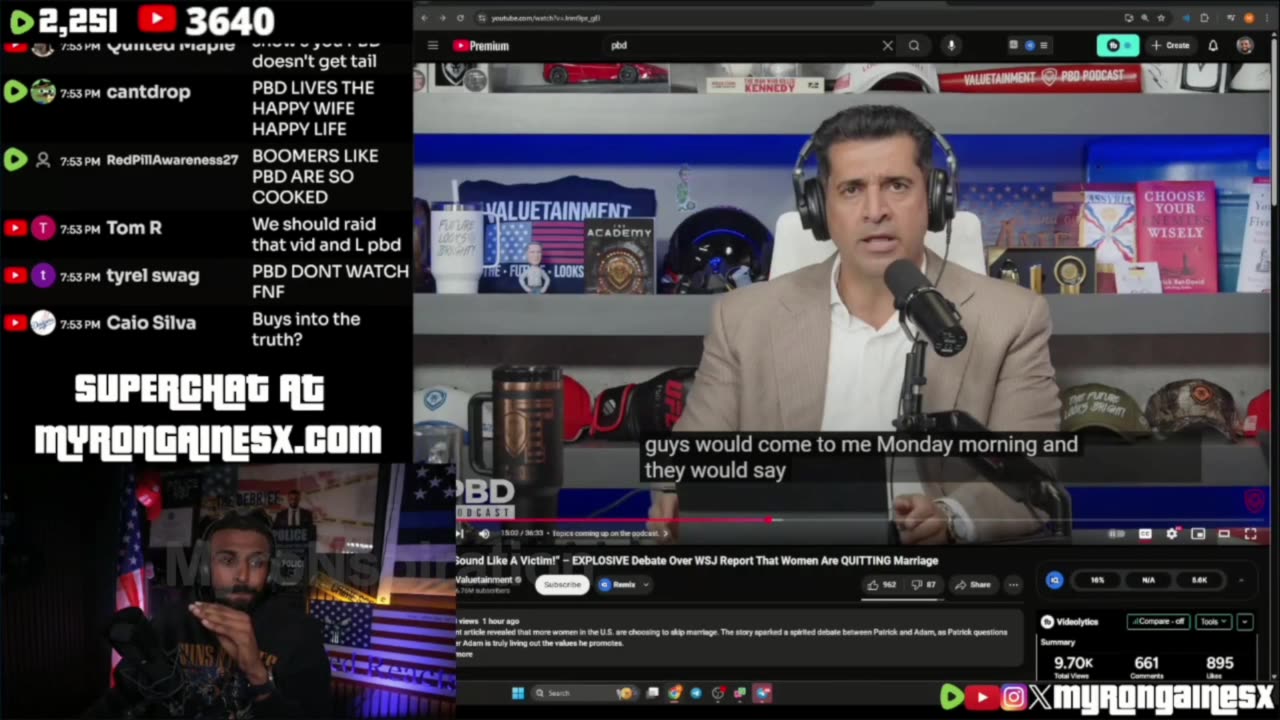The width and height of the screenshot is (1280, 720).
Task: Collapse the Videolytics panel chevron
Action: pos(1245,621)
